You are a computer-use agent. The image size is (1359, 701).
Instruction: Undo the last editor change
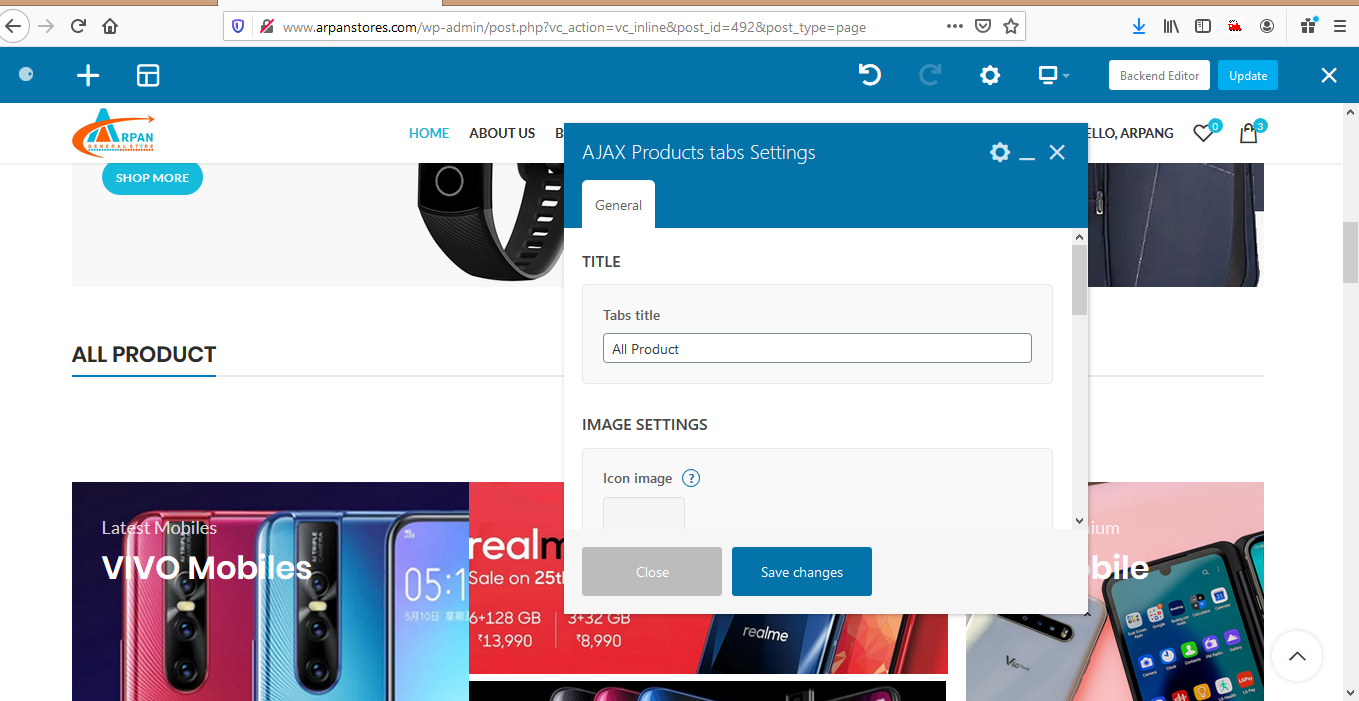point(870,75)
